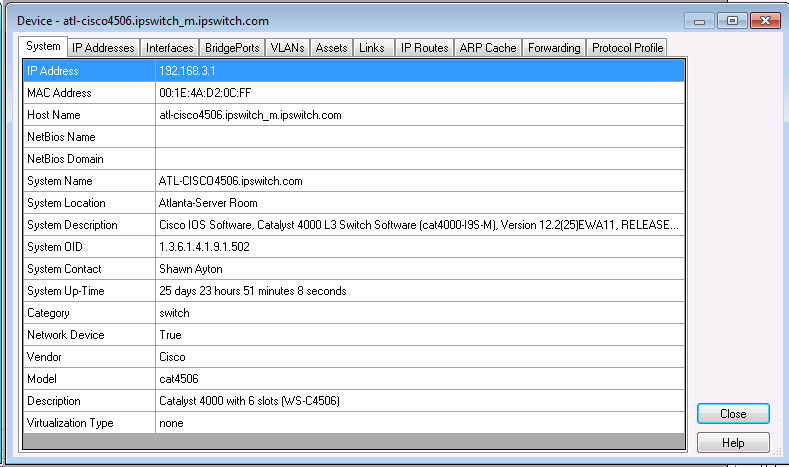The width and height of the screenshot is (789, 467).
Task: Click the System Description row label
Action: pos(89,225)
